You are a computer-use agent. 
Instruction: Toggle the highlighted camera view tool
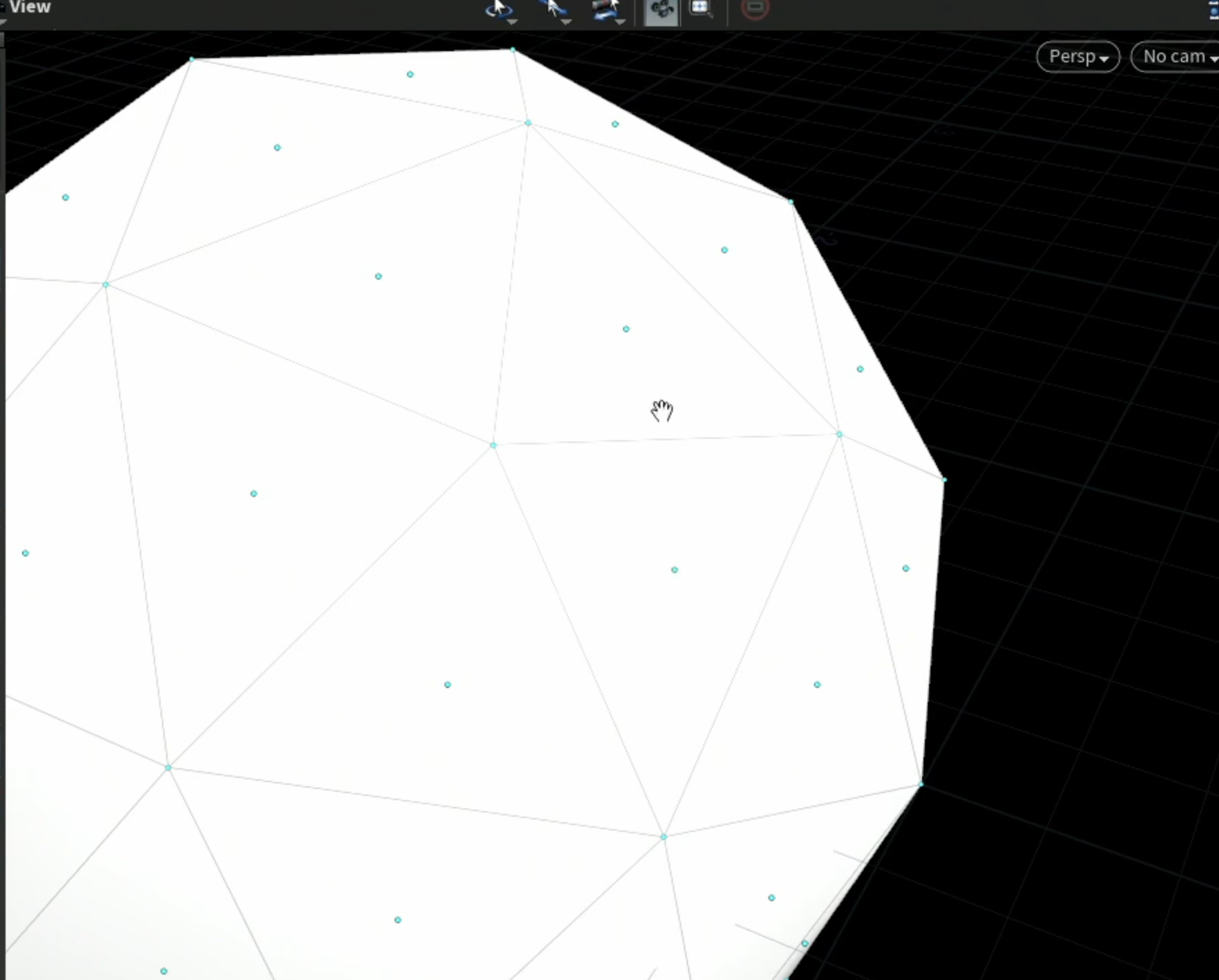coord(662,10)
